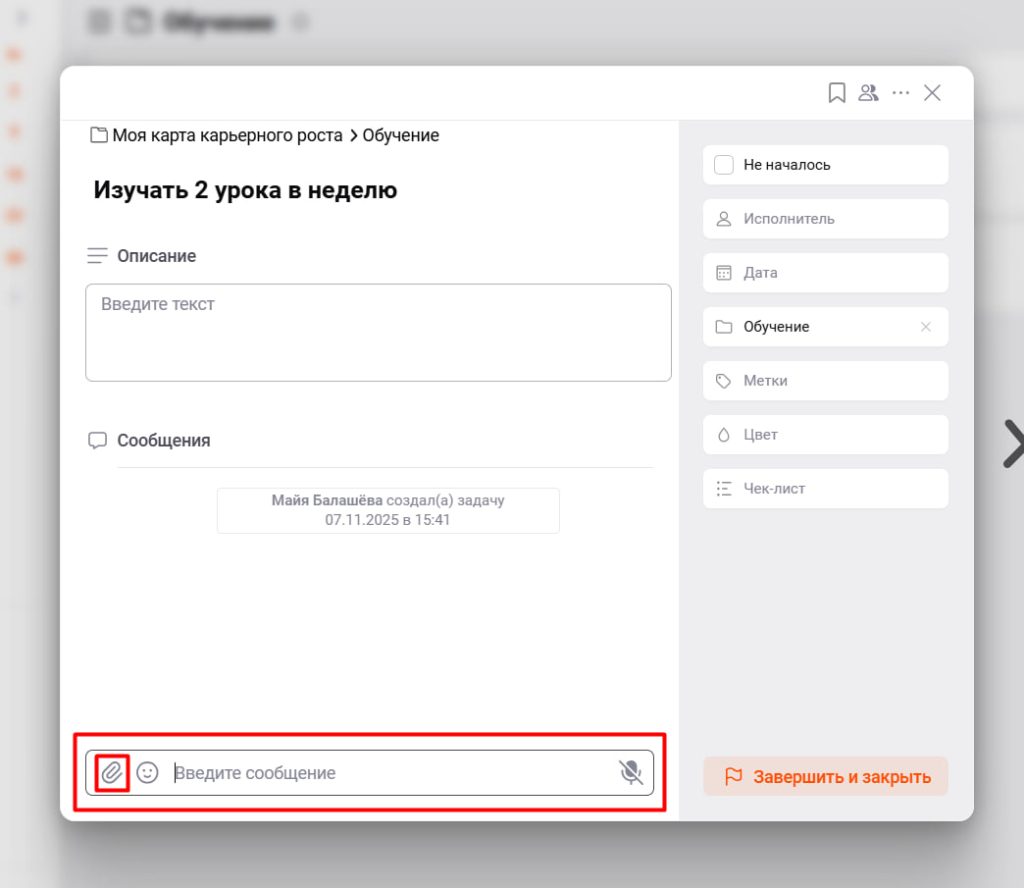Image resolution: width=1024 pixels, height=888 pixels.
Task: Click the task title Изучать 2 урока в неделю
Action: (x=245, y=190)
